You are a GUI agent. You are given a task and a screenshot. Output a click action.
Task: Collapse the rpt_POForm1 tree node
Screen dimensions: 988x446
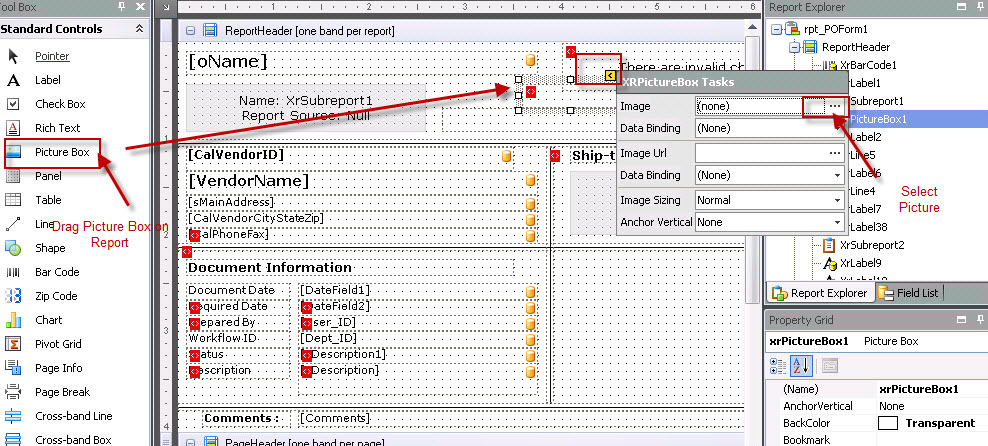(x=776, y=28)
